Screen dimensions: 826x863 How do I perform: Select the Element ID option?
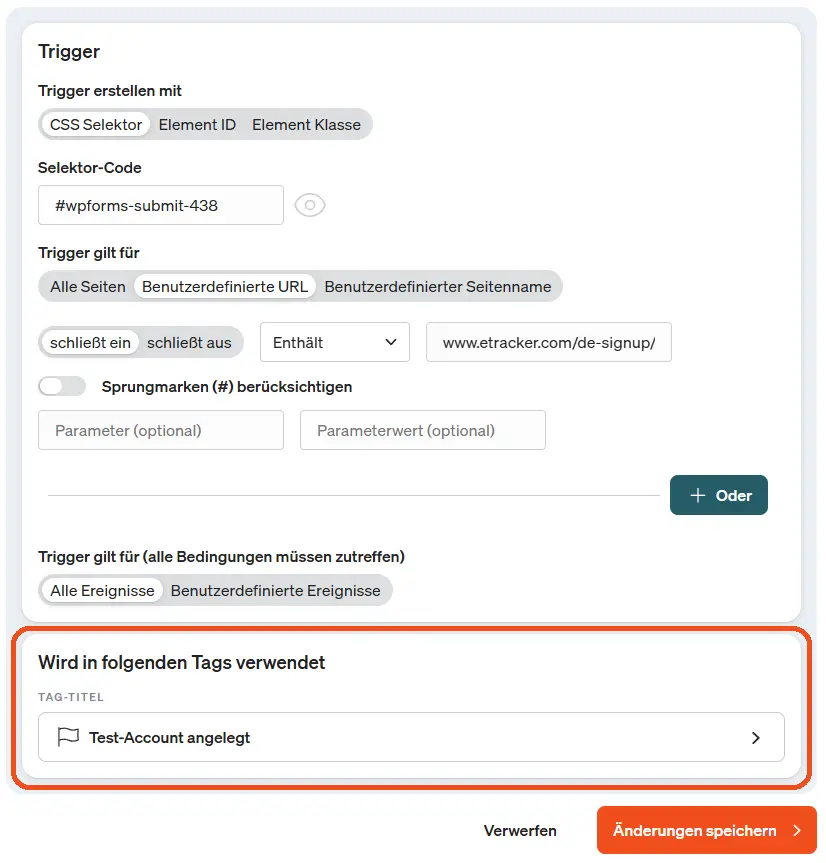pyautogui.click(x=197, y=124)
